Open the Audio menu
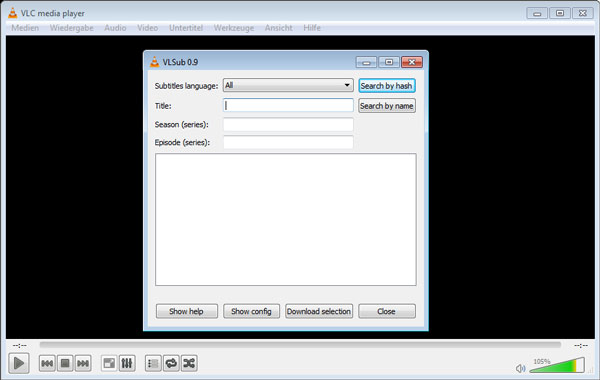Screen dimensions: 600x380 point(115,28)
